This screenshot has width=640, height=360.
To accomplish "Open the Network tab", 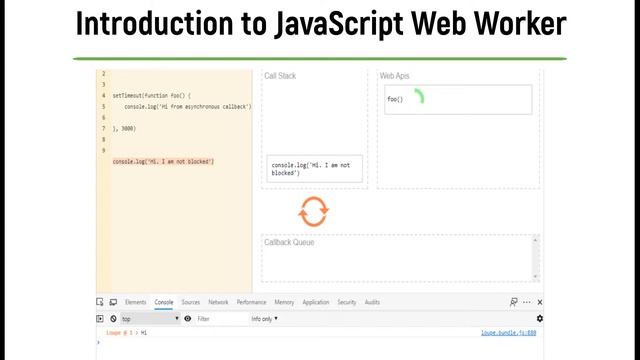I will coord(218,302).
